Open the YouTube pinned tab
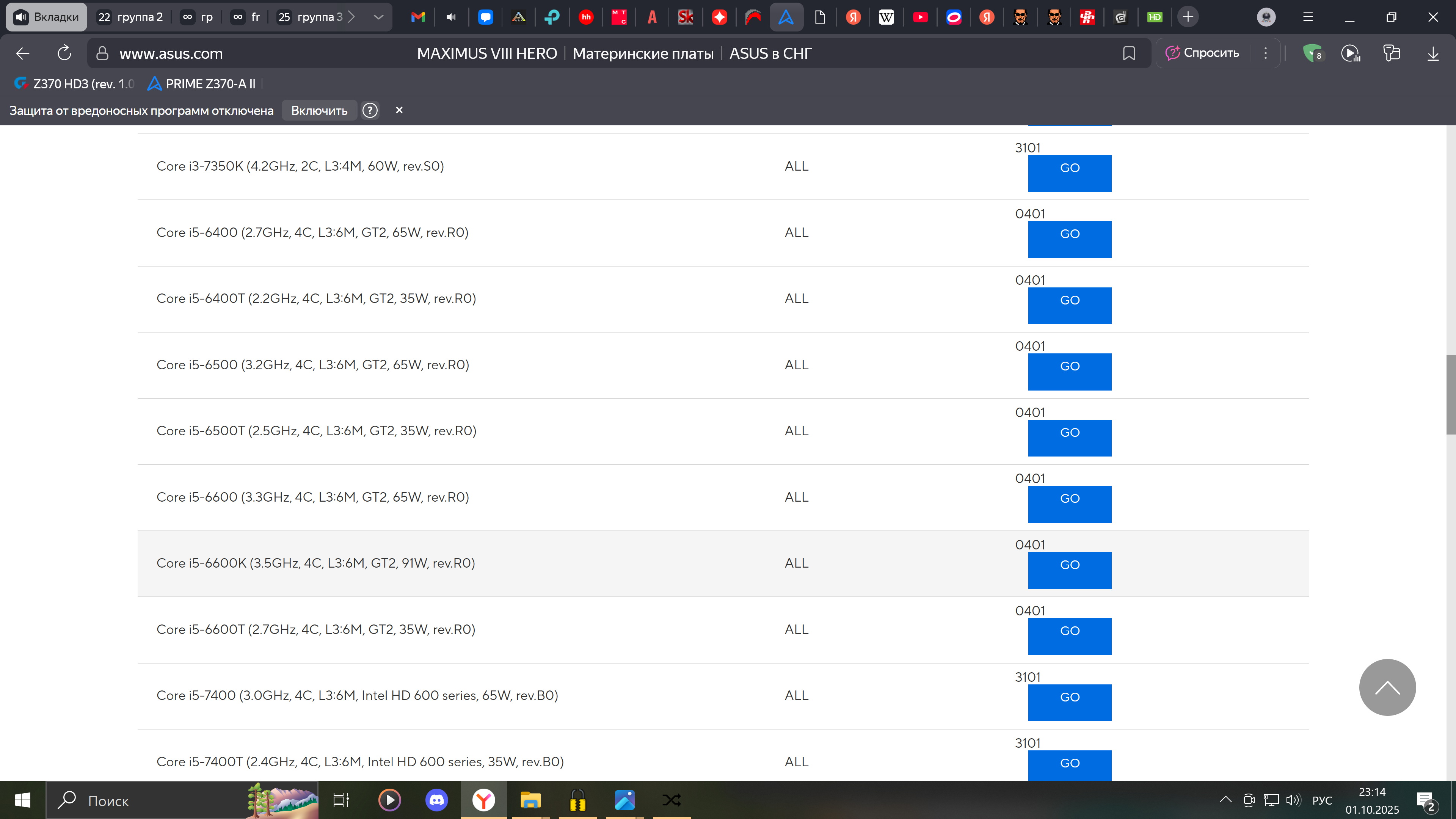The width and height of the screenshot is (1456, 819). coord(919,17)
